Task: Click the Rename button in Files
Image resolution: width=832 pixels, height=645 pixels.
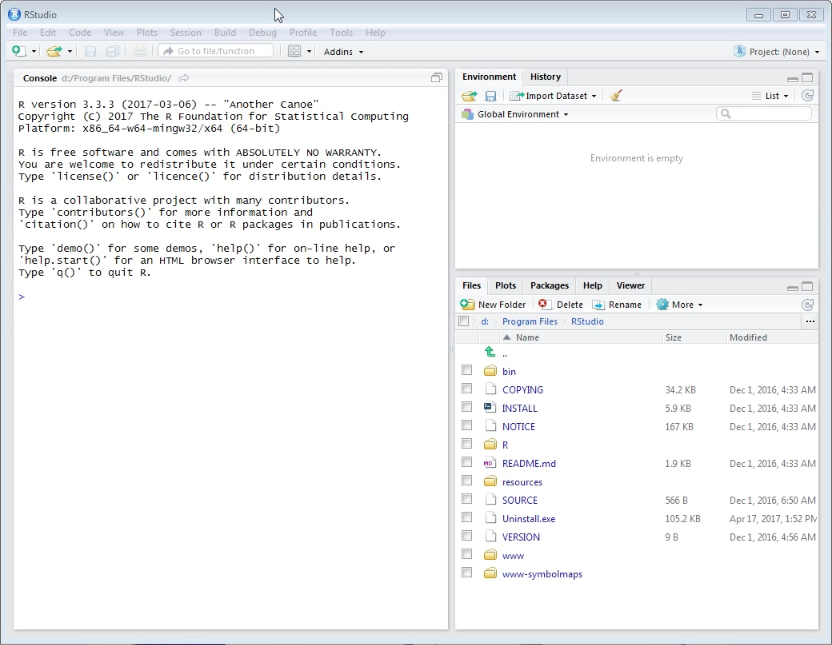Action: (x=617, y=304)
